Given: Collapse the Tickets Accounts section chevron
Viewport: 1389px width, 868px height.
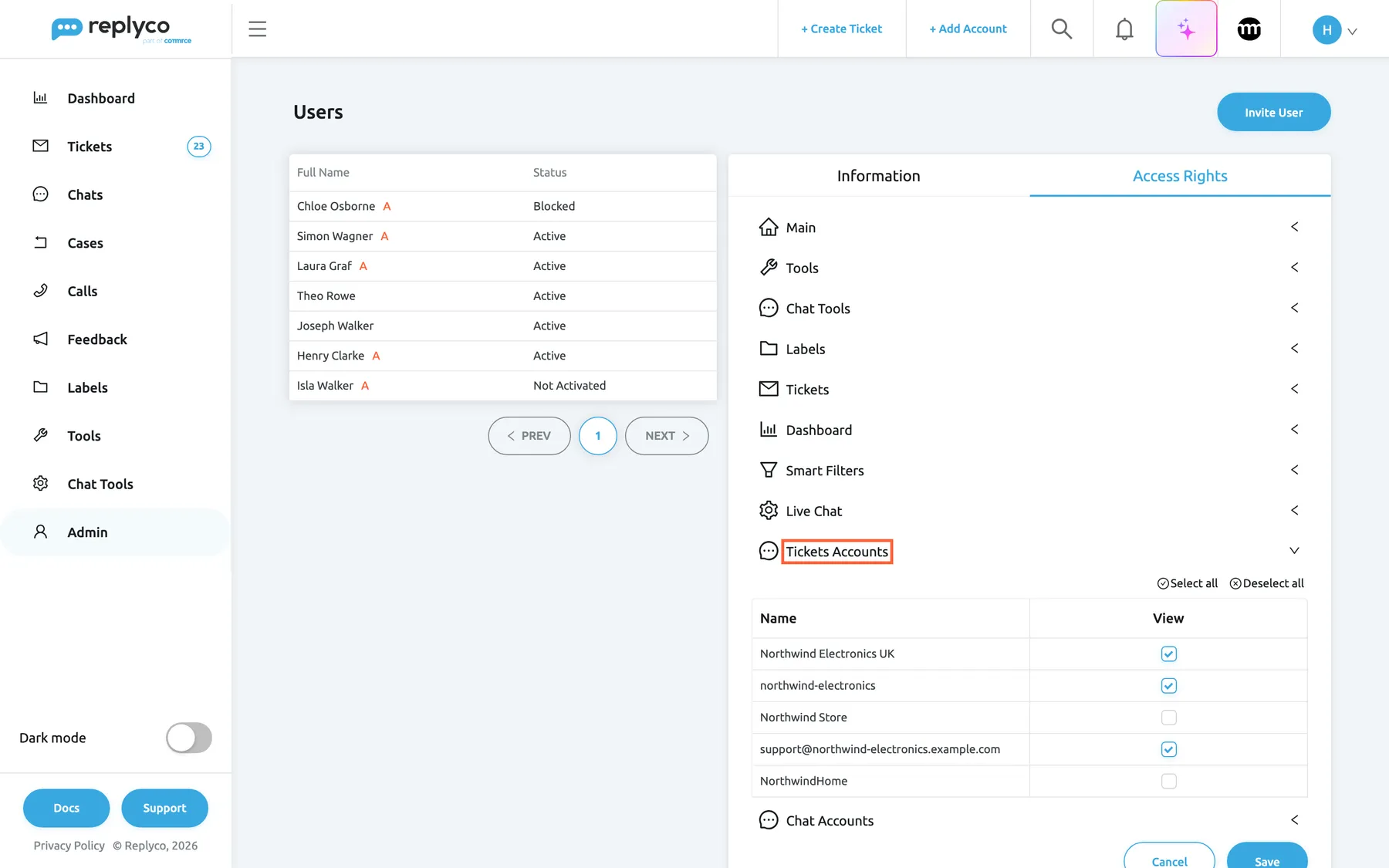Looking at the screenshot, I should click(1294, 551).
